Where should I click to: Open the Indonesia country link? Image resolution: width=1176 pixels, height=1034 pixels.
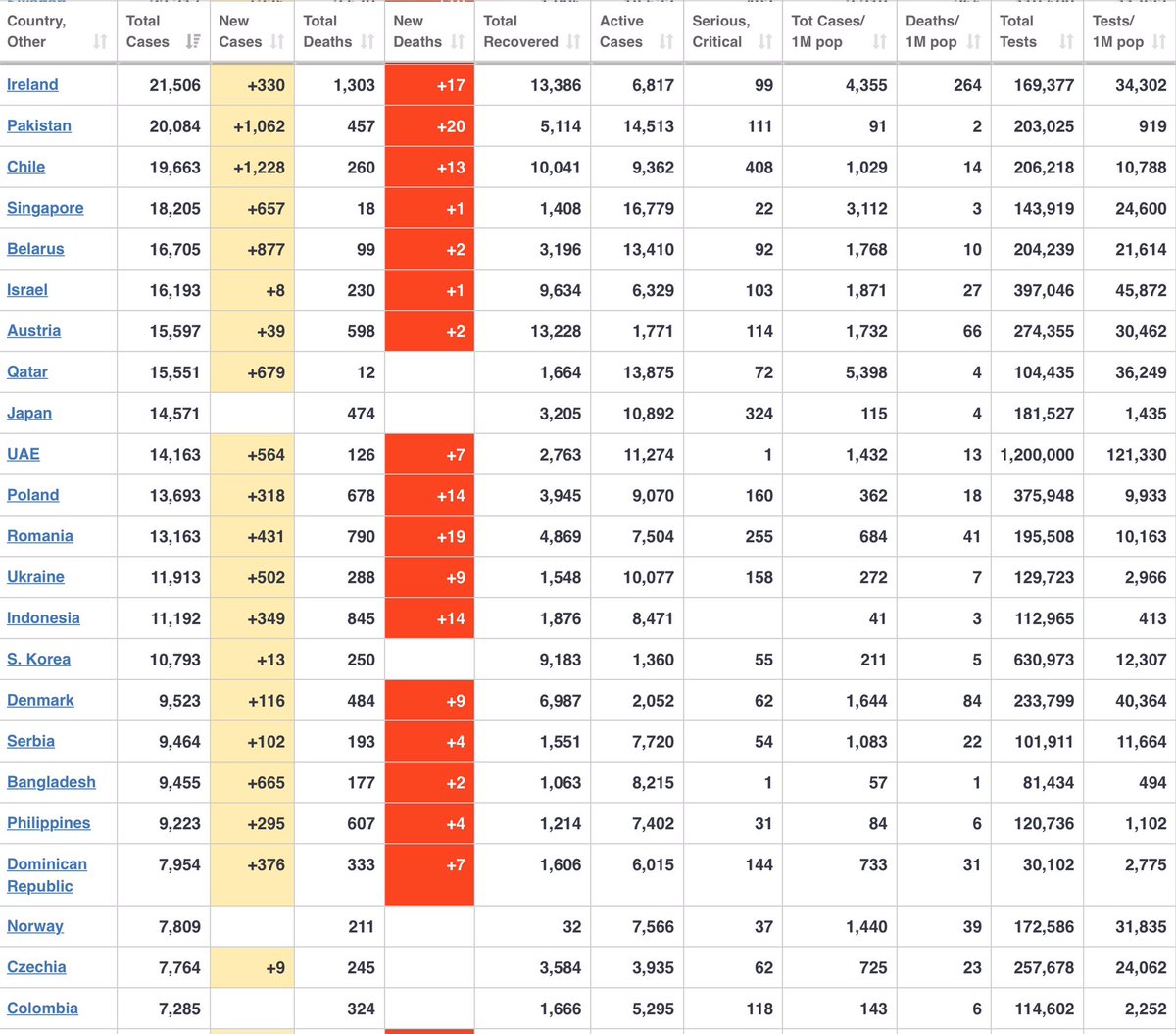click(x=43, y=618)
